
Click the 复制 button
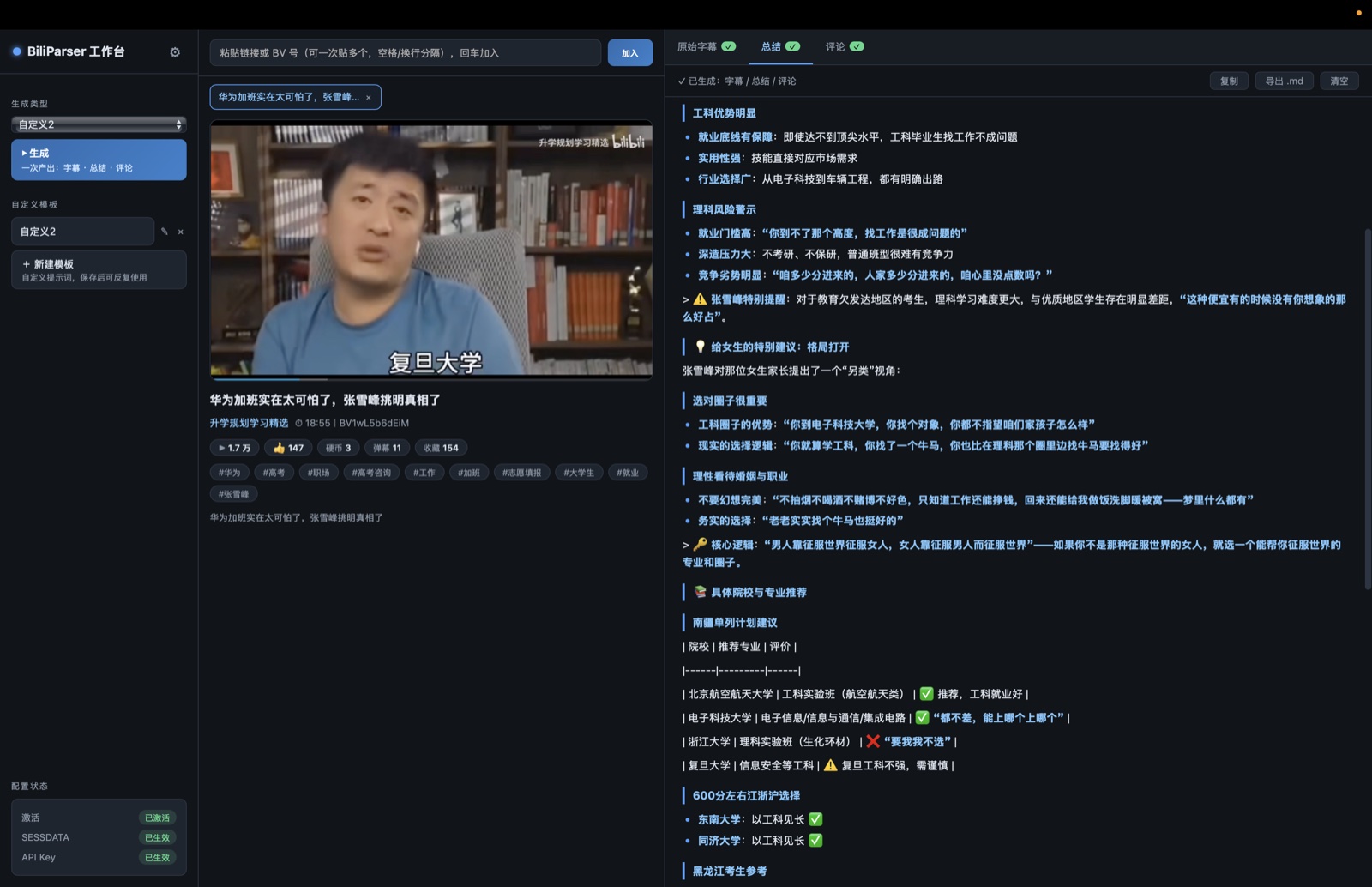point(1229,81)
